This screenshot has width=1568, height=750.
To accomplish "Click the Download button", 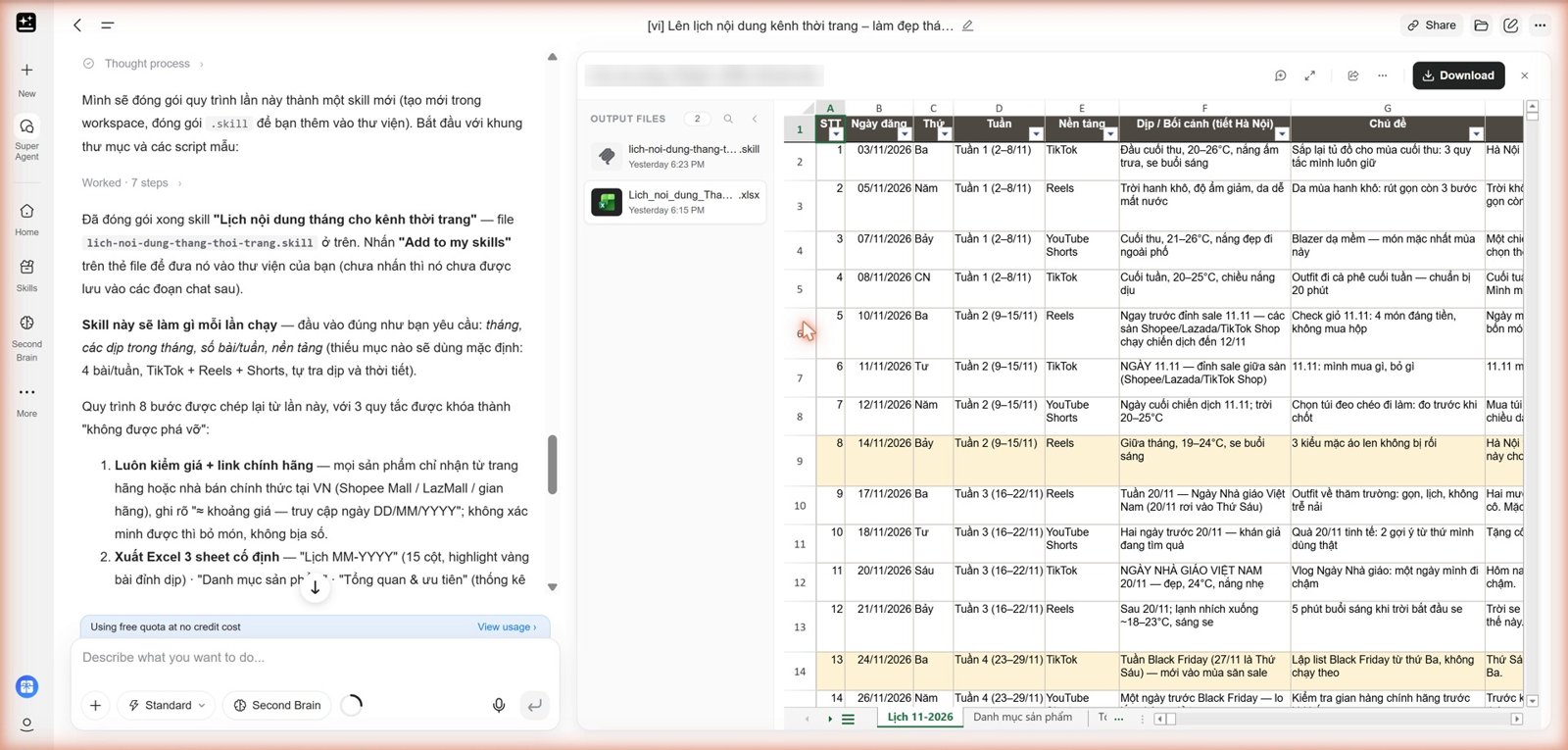I will click(x=1458, y=75).
